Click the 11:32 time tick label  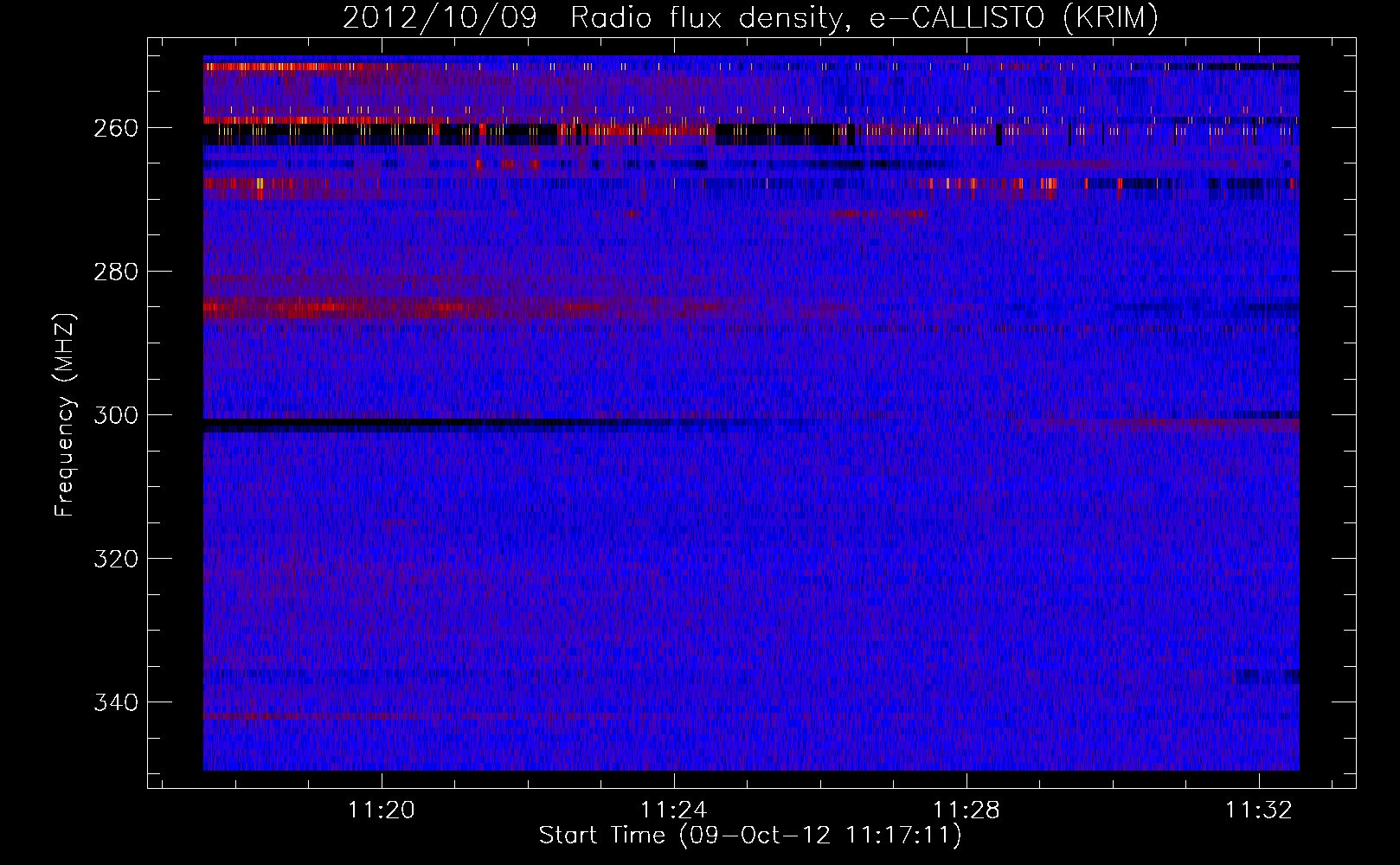(x=1258, y=811)
